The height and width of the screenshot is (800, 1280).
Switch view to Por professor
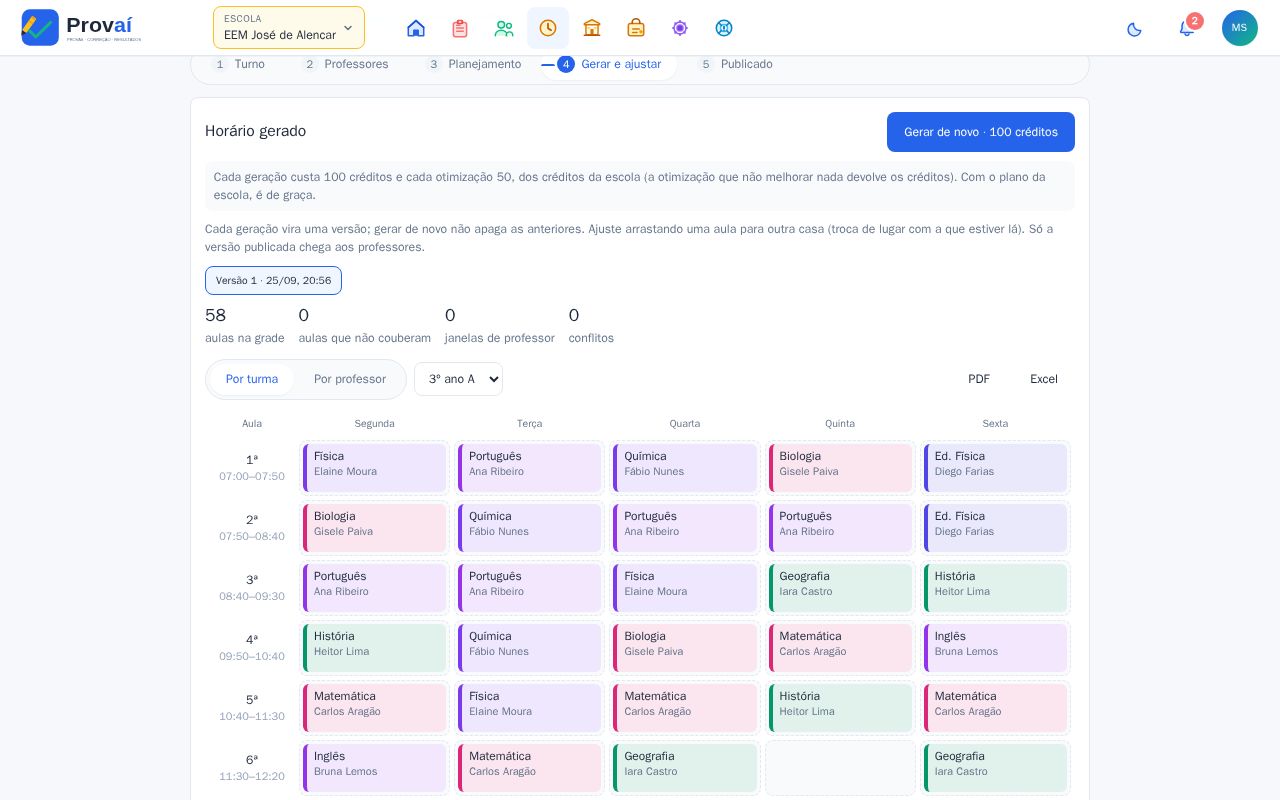[350, 379]
